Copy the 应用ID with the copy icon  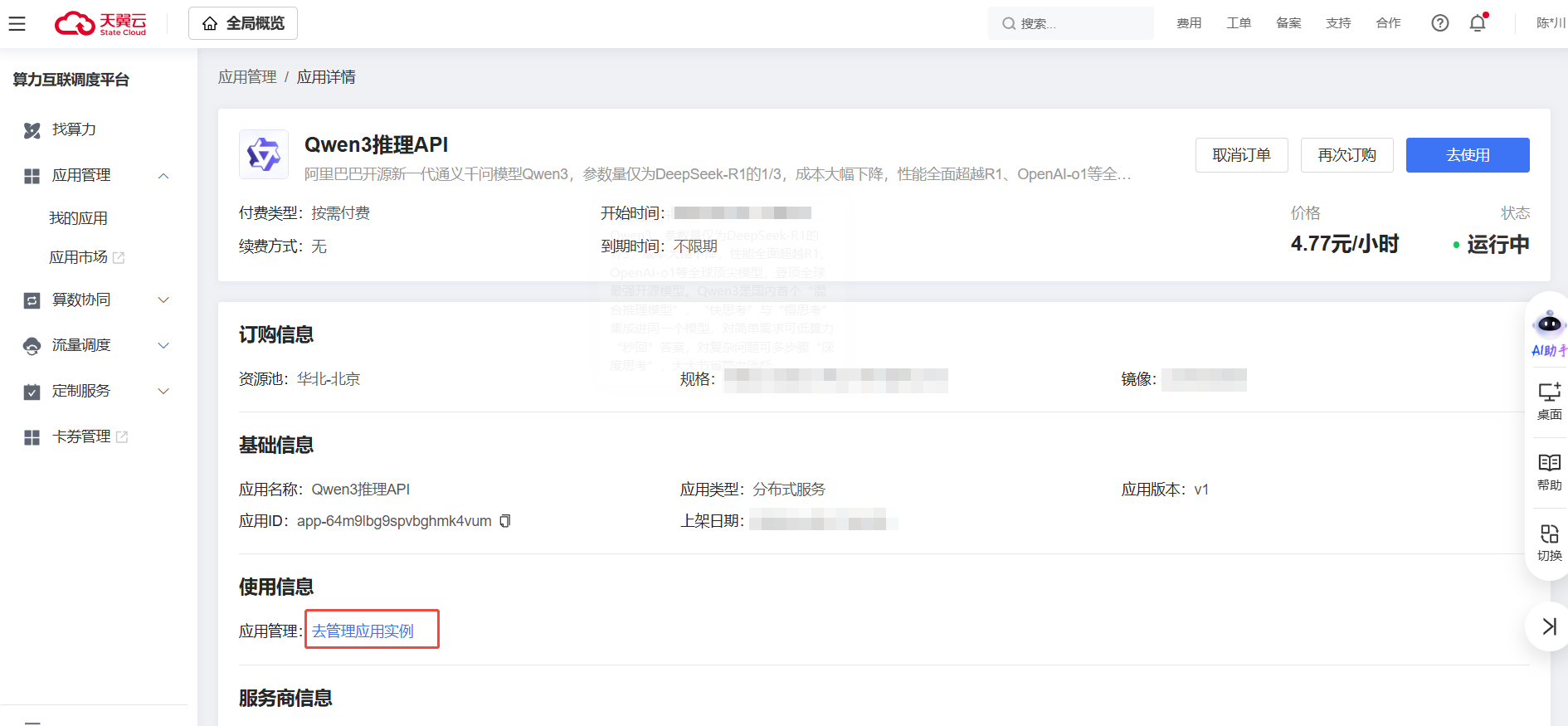coord(504,521)
